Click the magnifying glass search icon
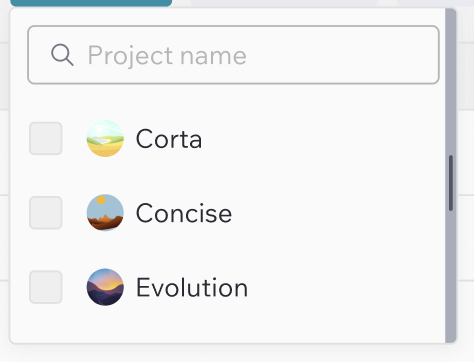The height and width of the screenshot is (362, 474). [62, 55]
